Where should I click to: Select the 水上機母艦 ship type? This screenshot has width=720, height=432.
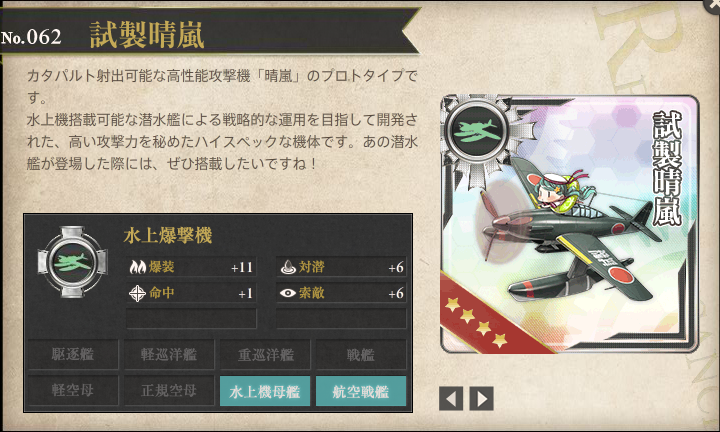265,391
